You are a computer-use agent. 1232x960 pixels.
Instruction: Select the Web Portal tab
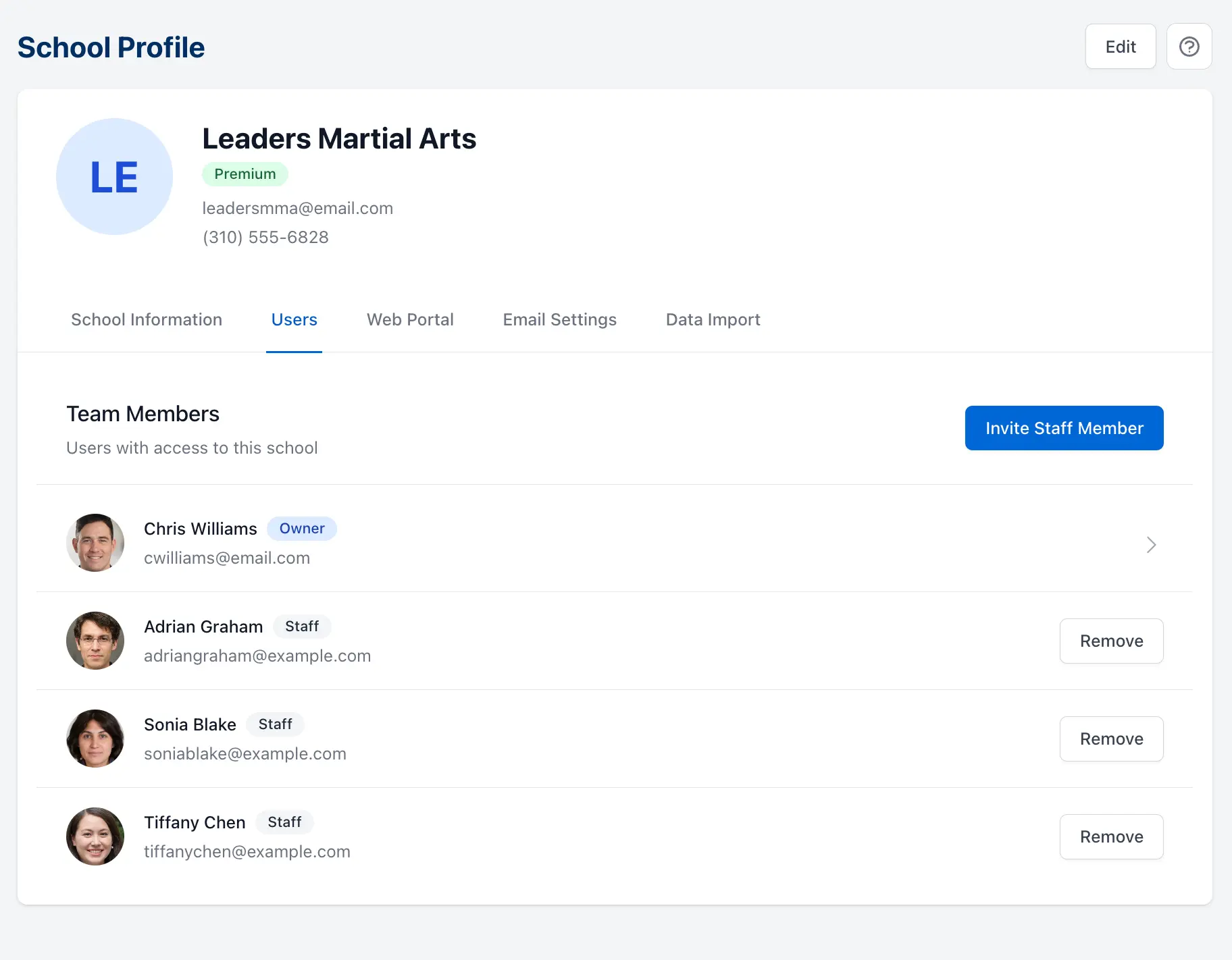410,319
